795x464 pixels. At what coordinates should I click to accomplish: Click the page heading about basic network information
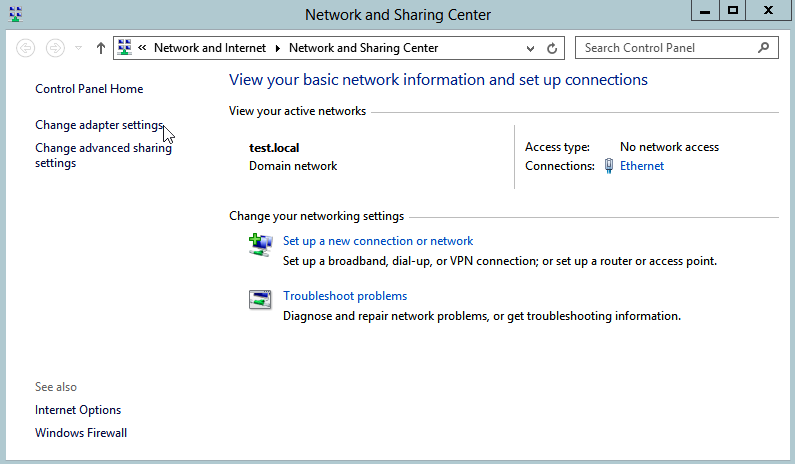(x=438, y=80)
